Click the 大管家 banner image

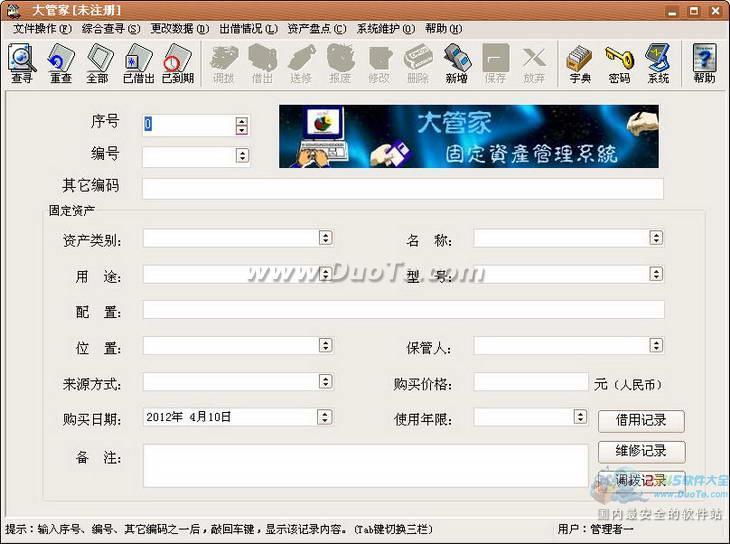[468, 136]
